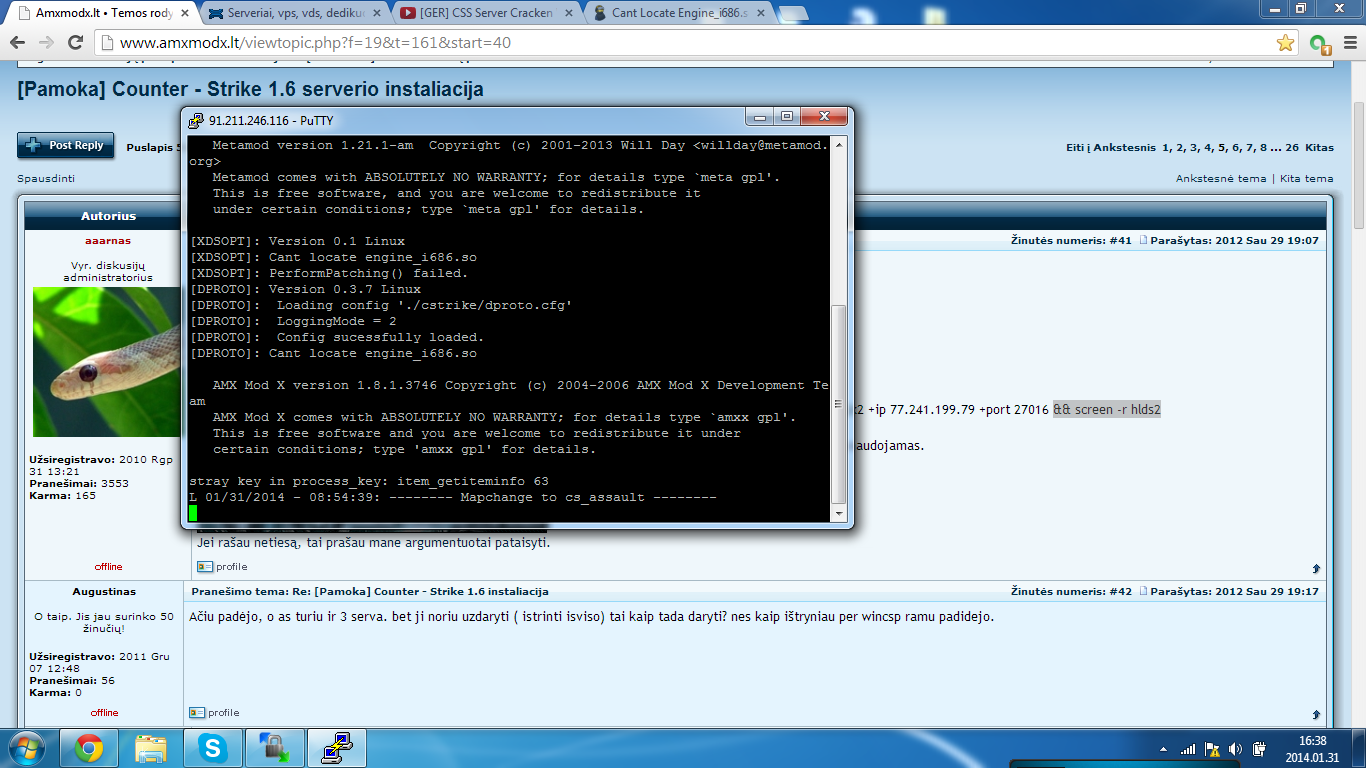Click the power plug icon in system tray

pyautogui.click(x=1260, y=749)
